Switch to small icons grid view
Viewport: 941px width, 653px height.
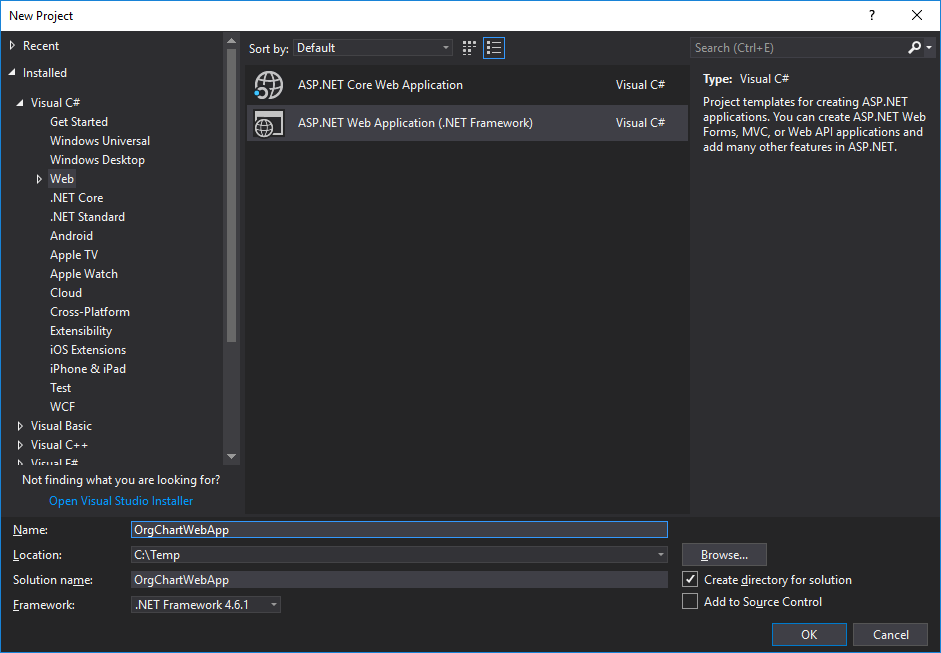(469, 48)
